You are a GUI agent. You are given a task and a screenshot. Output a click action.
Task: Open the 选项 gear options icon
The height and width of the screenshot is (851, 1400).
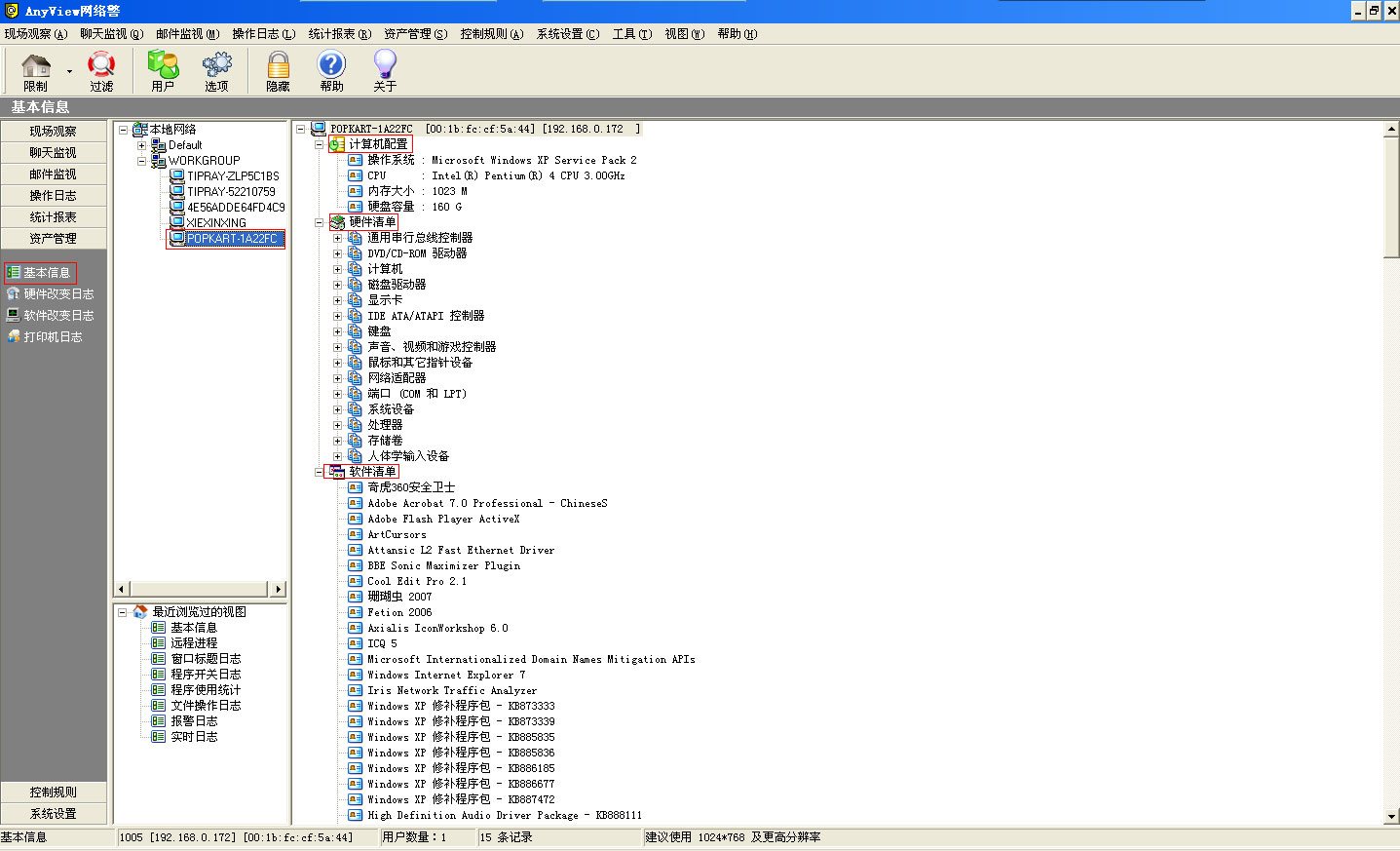pos(216,65)
